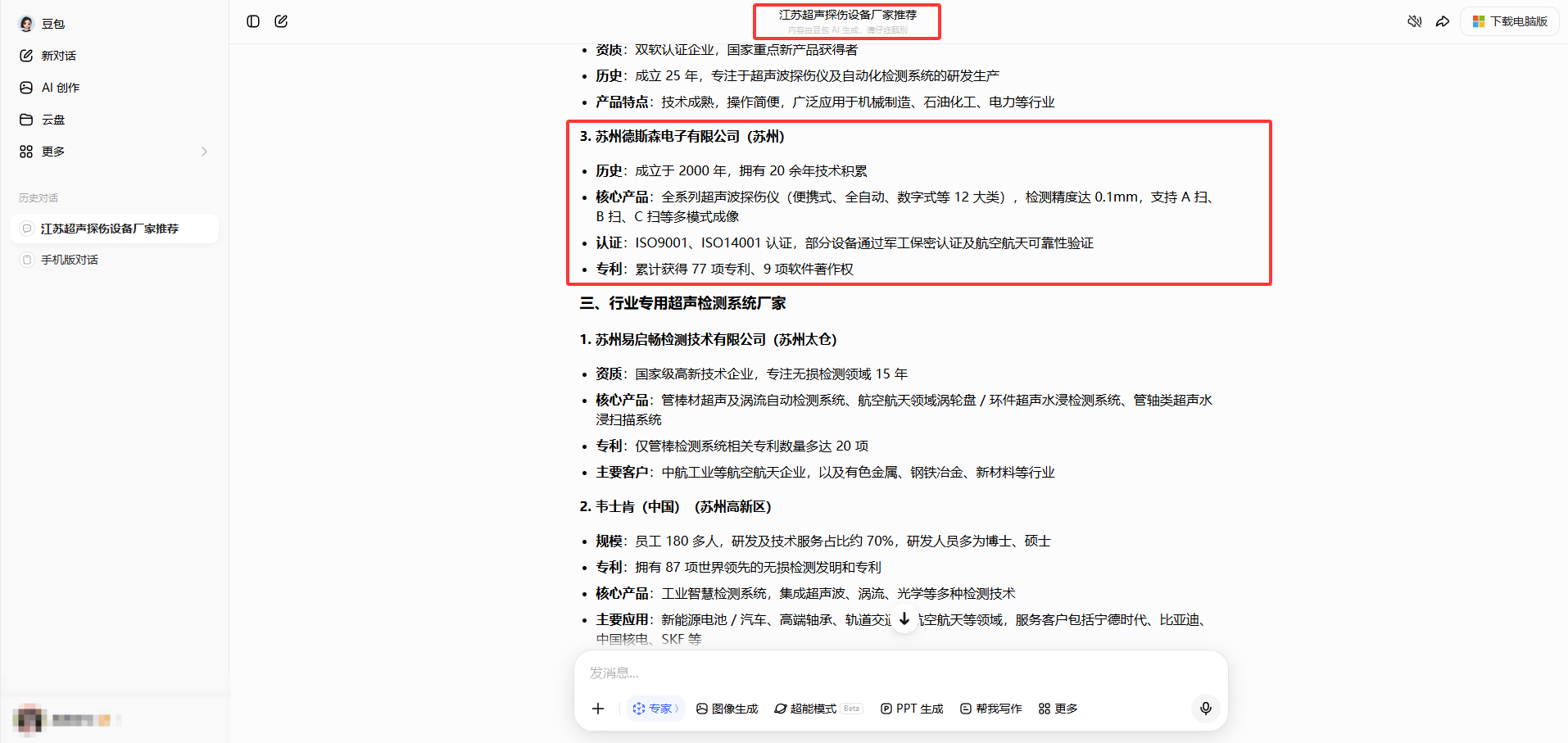Select the 图像生成 tool

tap(727, 709)
